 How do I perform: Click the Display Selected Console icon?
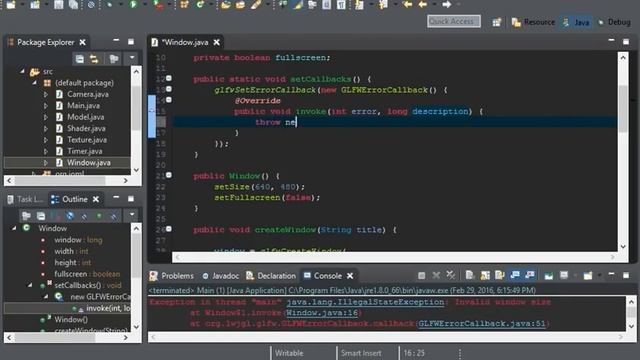[x=564, y=276]
